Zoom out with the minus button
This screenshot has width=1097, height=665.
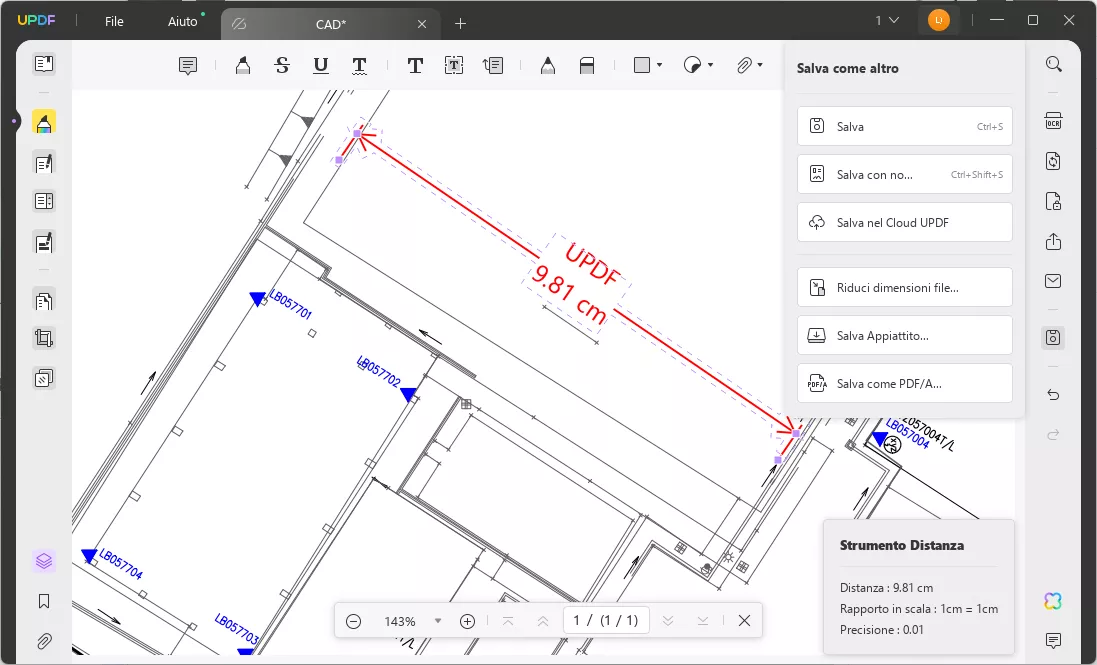(353, 621)
